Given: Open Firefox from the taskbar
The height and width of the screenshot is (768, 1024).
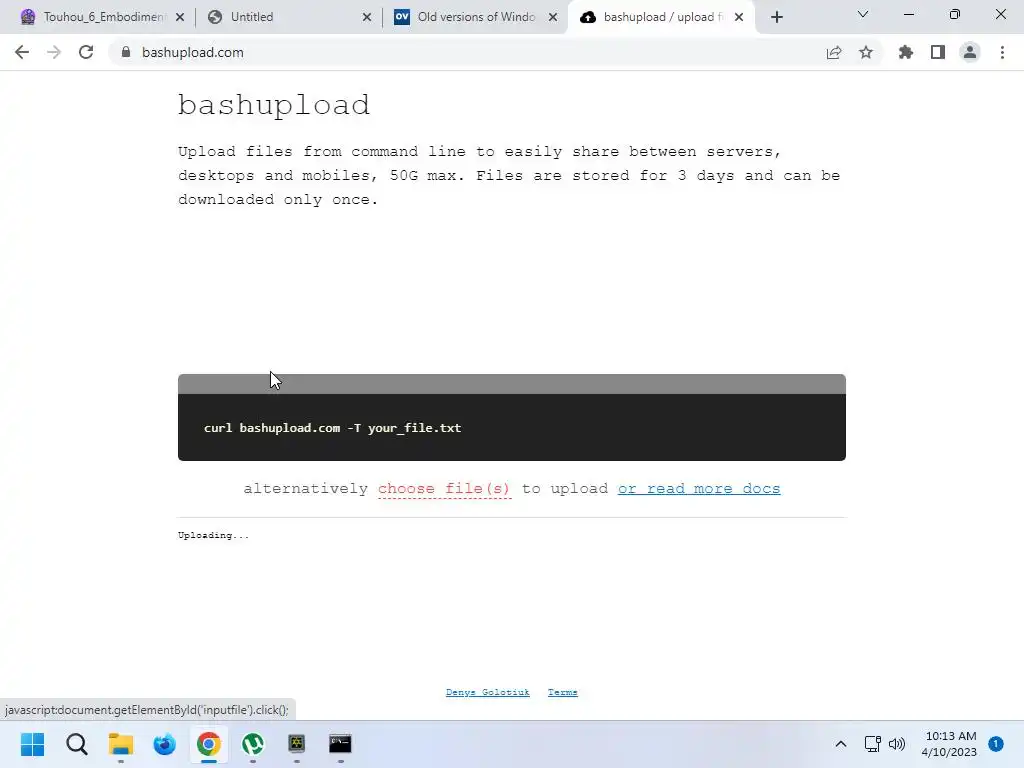Looking at the screenshot, I should pyautogui.click(x=165, y=744).
